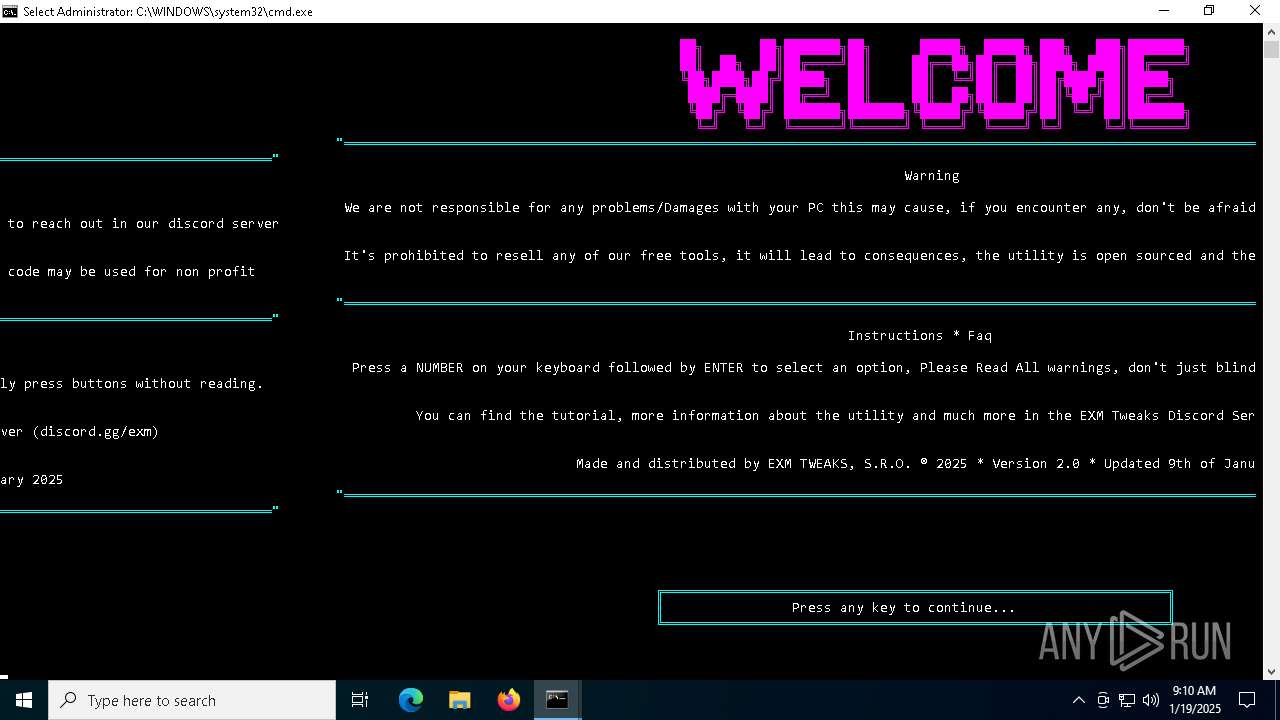Open File Explorer from the taskbar

tap(460, 700)
